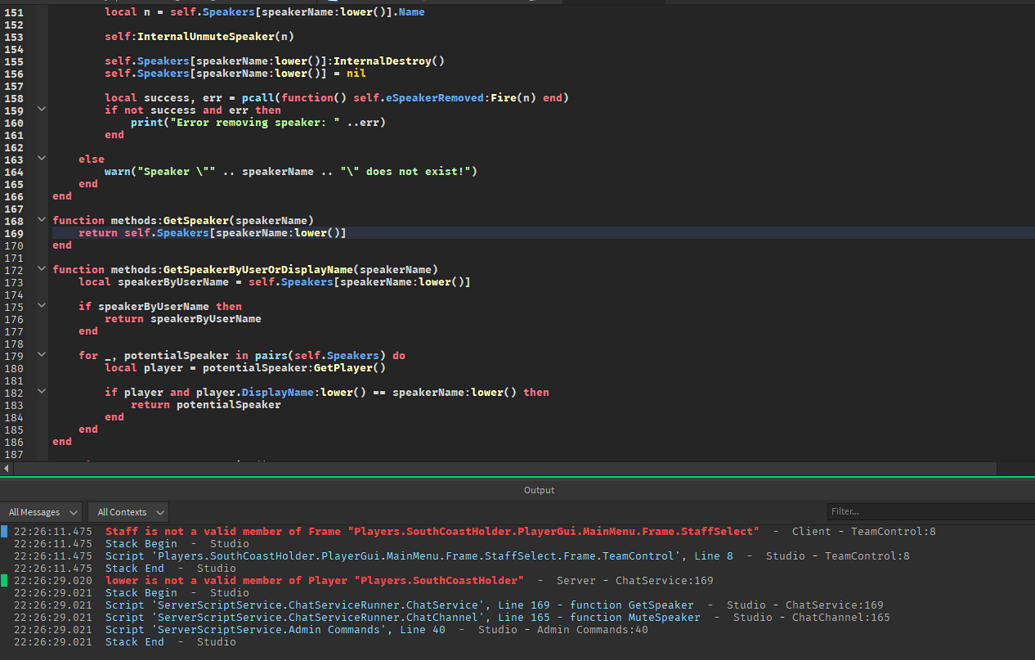Collapse the if speakerByUserName fold at line 175

[x=40, y=306]
